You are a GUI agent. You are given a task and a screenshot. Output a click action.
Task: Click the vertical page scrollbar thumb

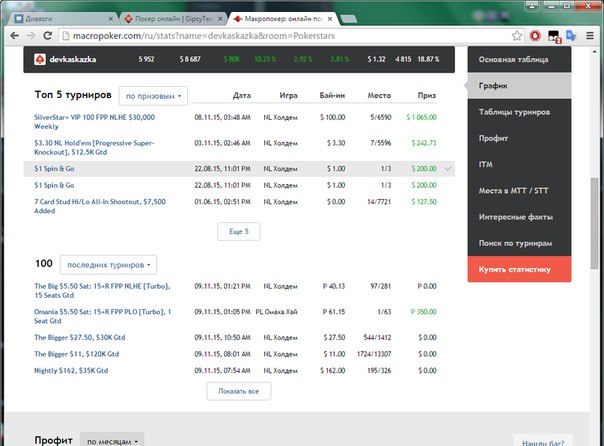click(x=595, y=223)
